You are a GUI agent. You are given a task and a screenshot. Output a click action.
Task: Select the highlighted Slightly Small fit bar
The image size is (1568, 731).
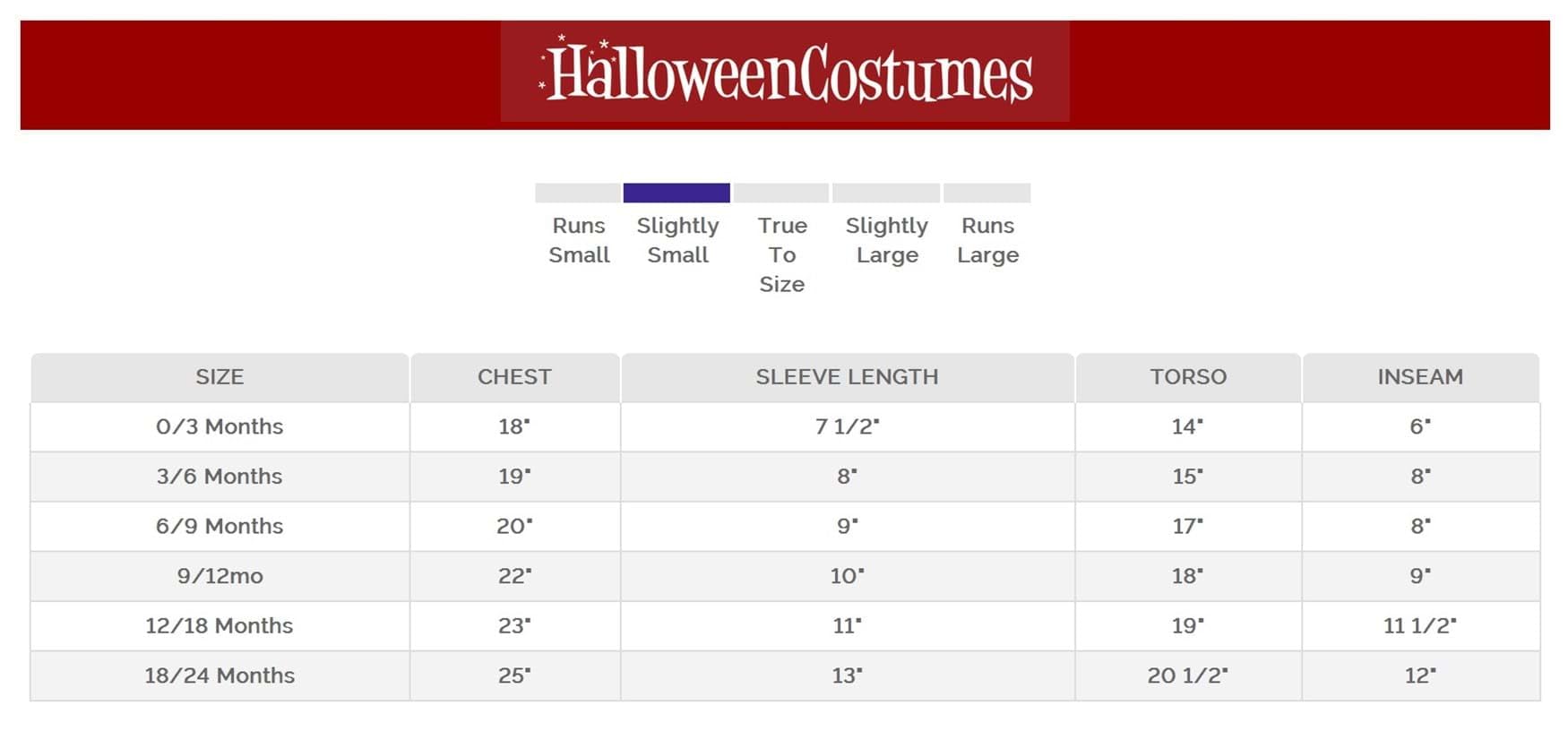(676, 193)
